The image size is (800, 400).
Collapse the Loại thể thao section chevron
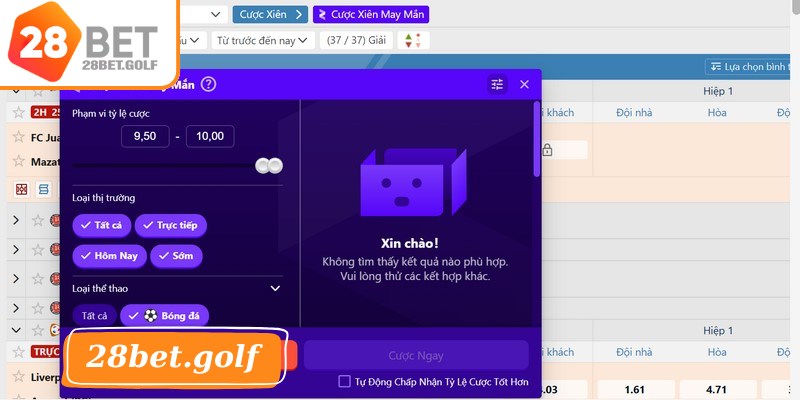point(275,289)
